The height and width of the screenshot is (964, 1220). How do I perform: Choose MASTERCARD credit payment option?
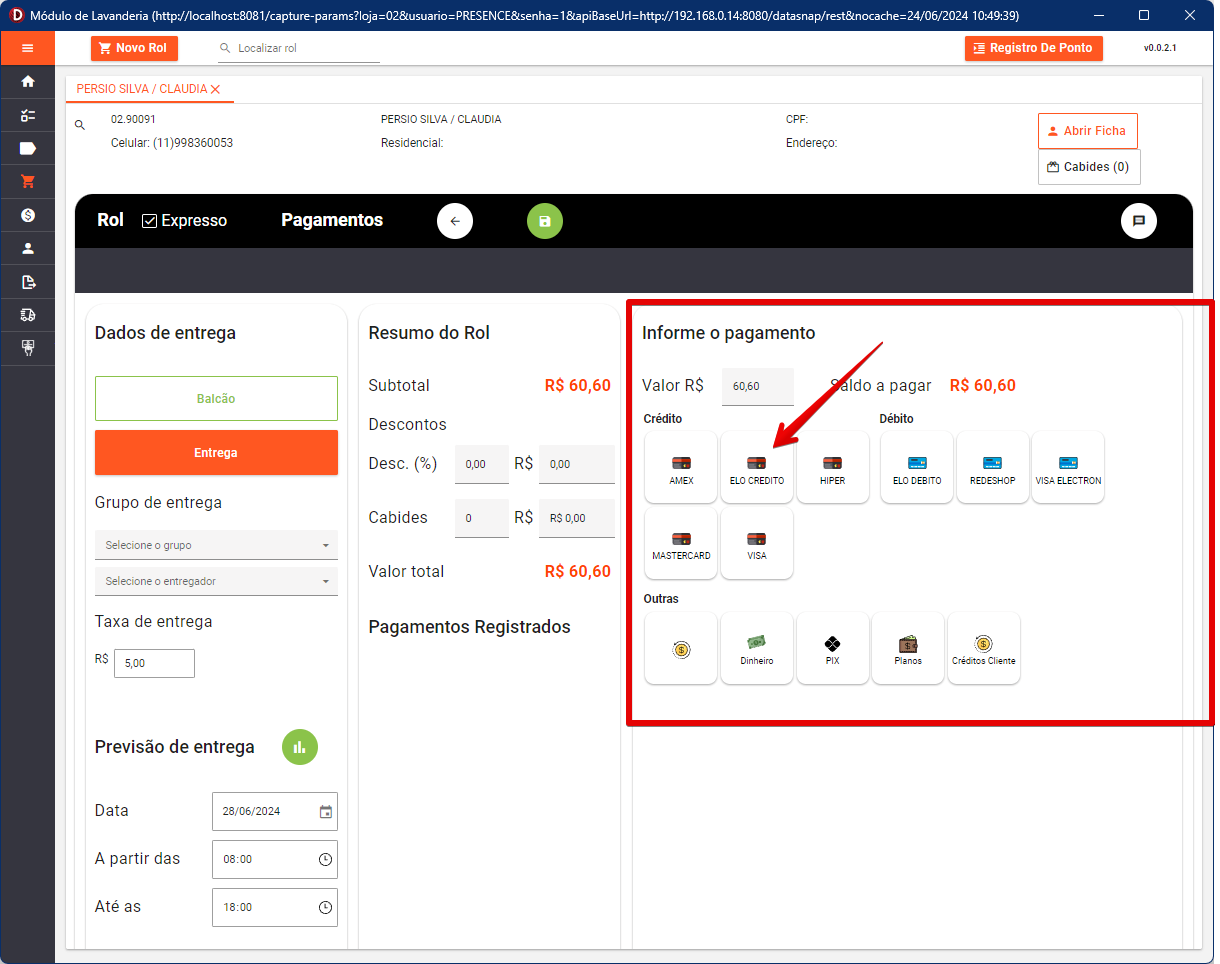pos(681,543)
